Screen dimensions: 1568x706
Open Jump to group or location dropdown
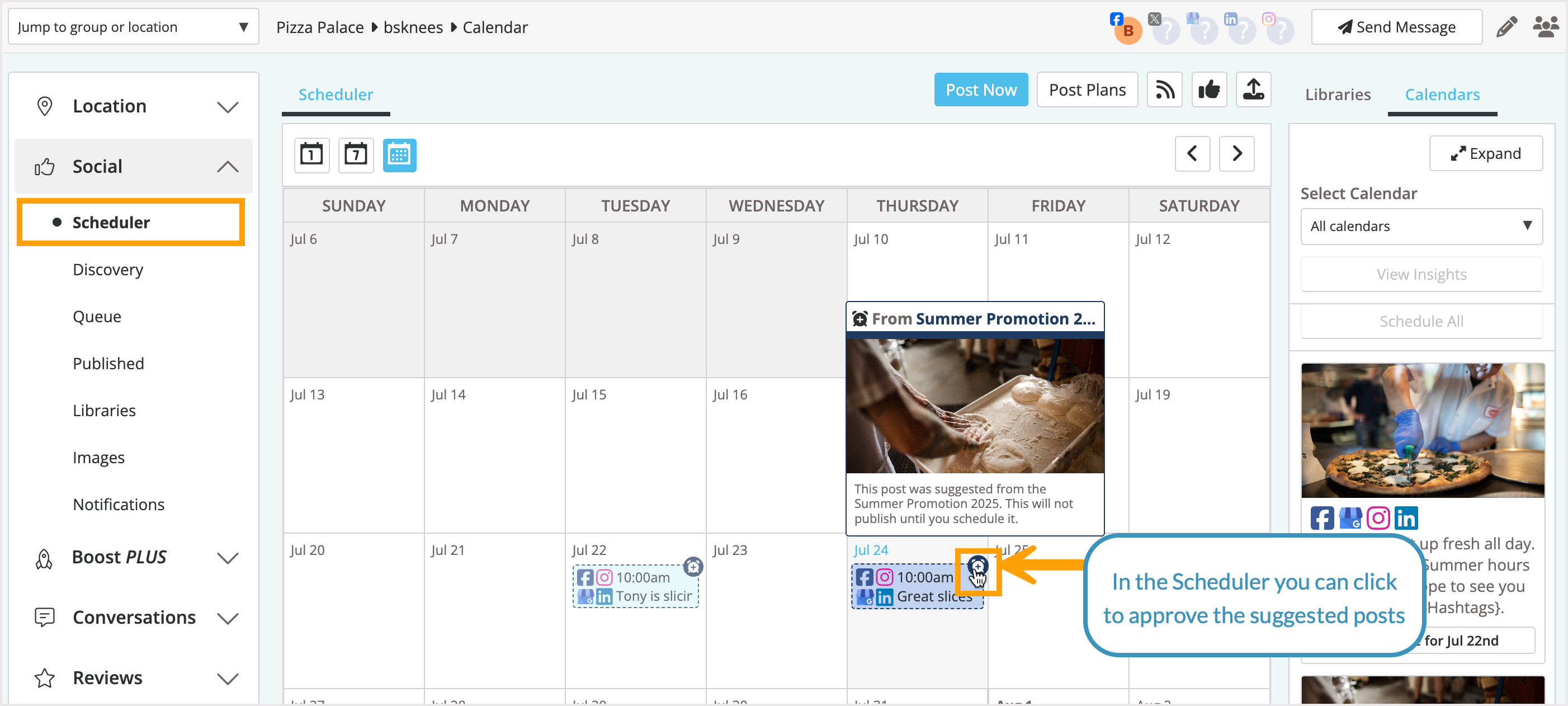tap(133, 27)
